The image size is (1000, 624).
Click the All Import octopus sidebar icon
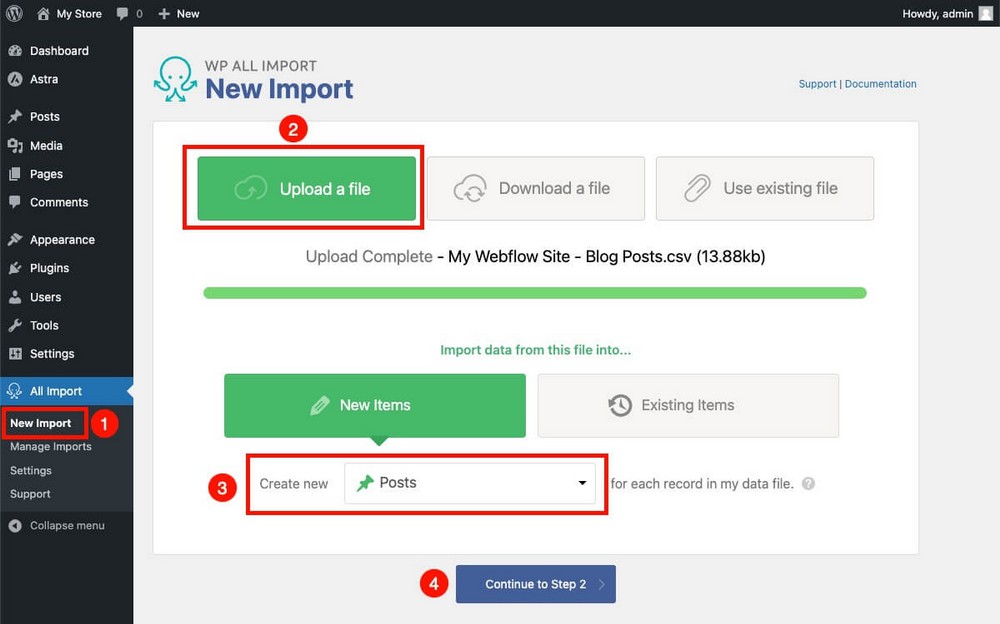tap(15, 390)
